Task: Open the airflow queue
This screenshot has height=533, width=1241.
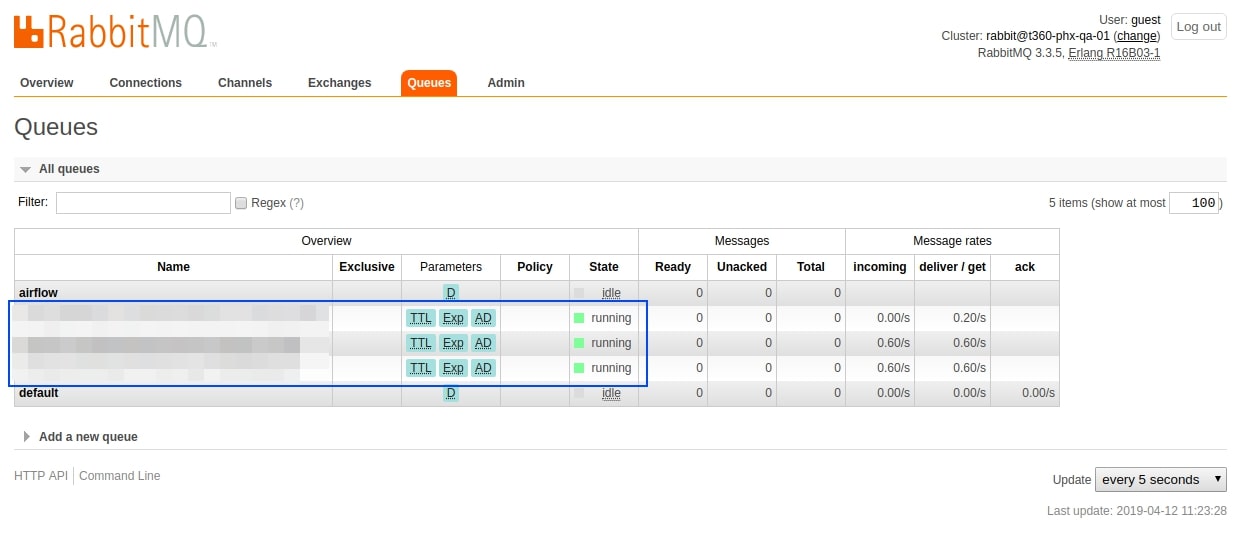Action: click(x=39, y=293)
